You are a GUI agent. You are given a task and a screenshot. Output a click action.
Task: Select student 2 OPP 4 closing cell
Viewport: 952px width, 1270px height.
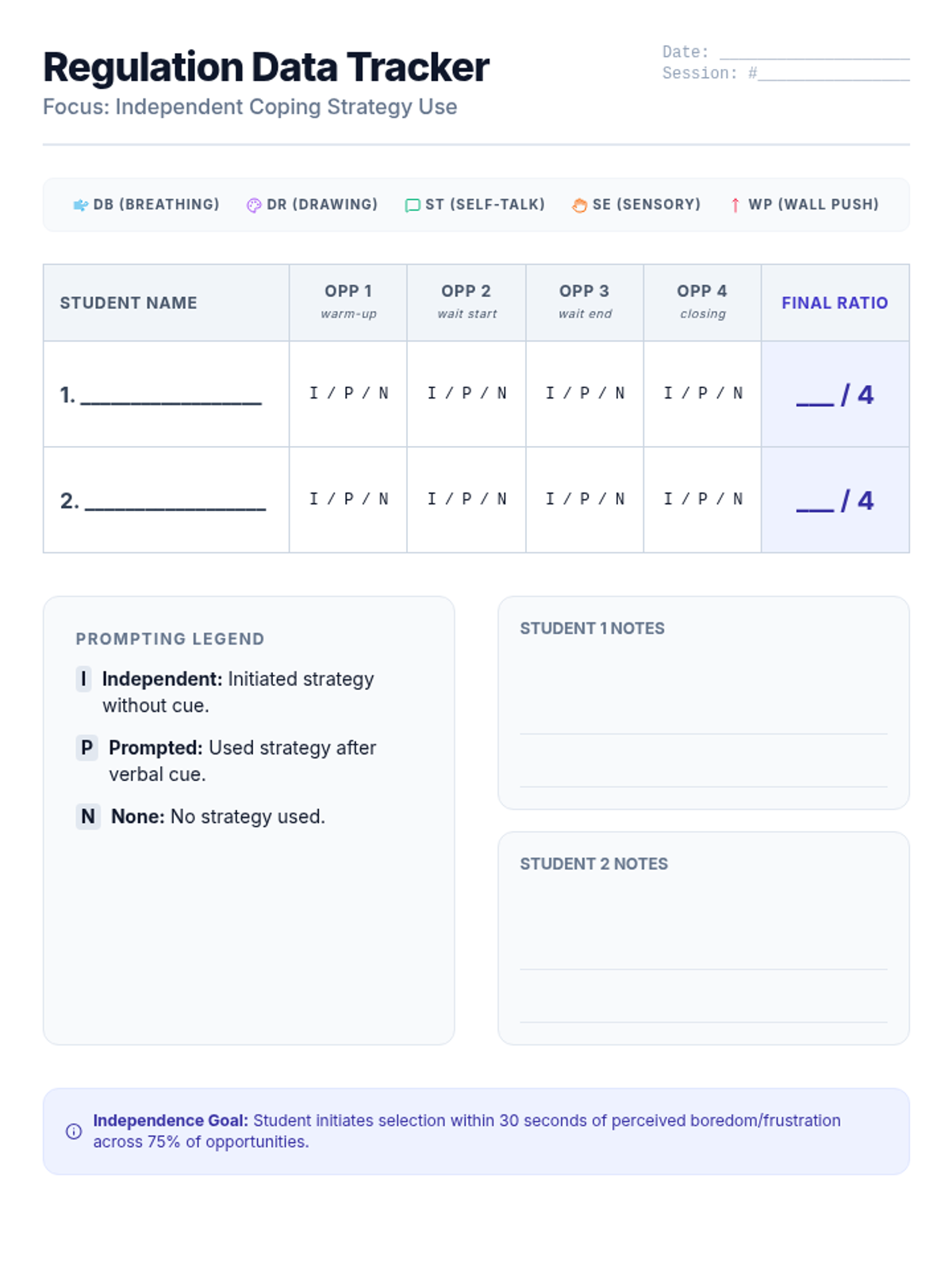tap(702, 499)
